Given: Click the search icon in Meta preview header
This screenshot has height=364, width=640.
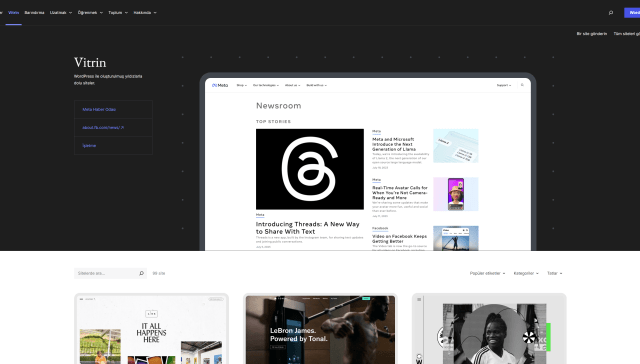Looking at the screenshot, I should click(x=522, y=85).
